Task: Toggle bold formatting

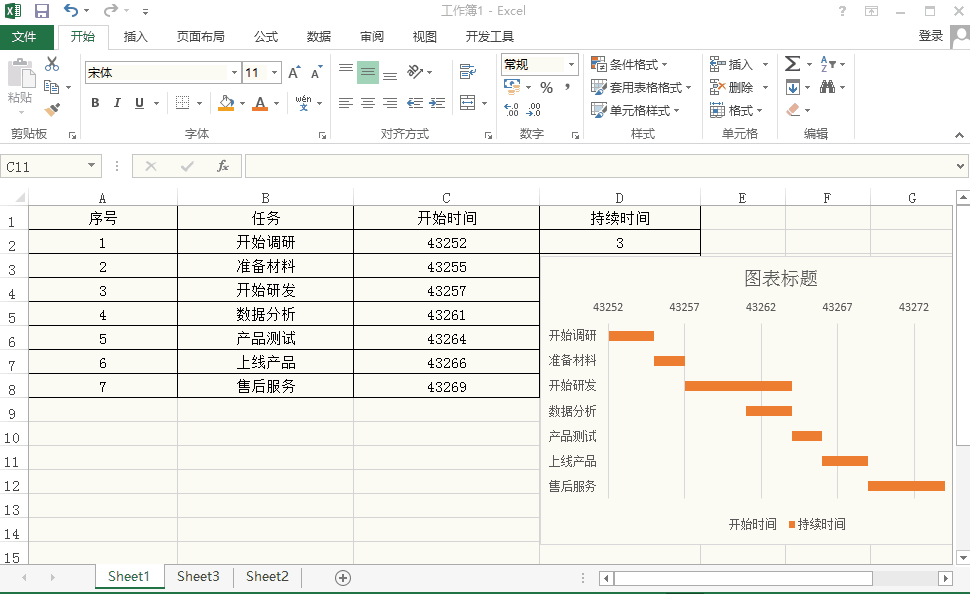Action: coord(95,103)
